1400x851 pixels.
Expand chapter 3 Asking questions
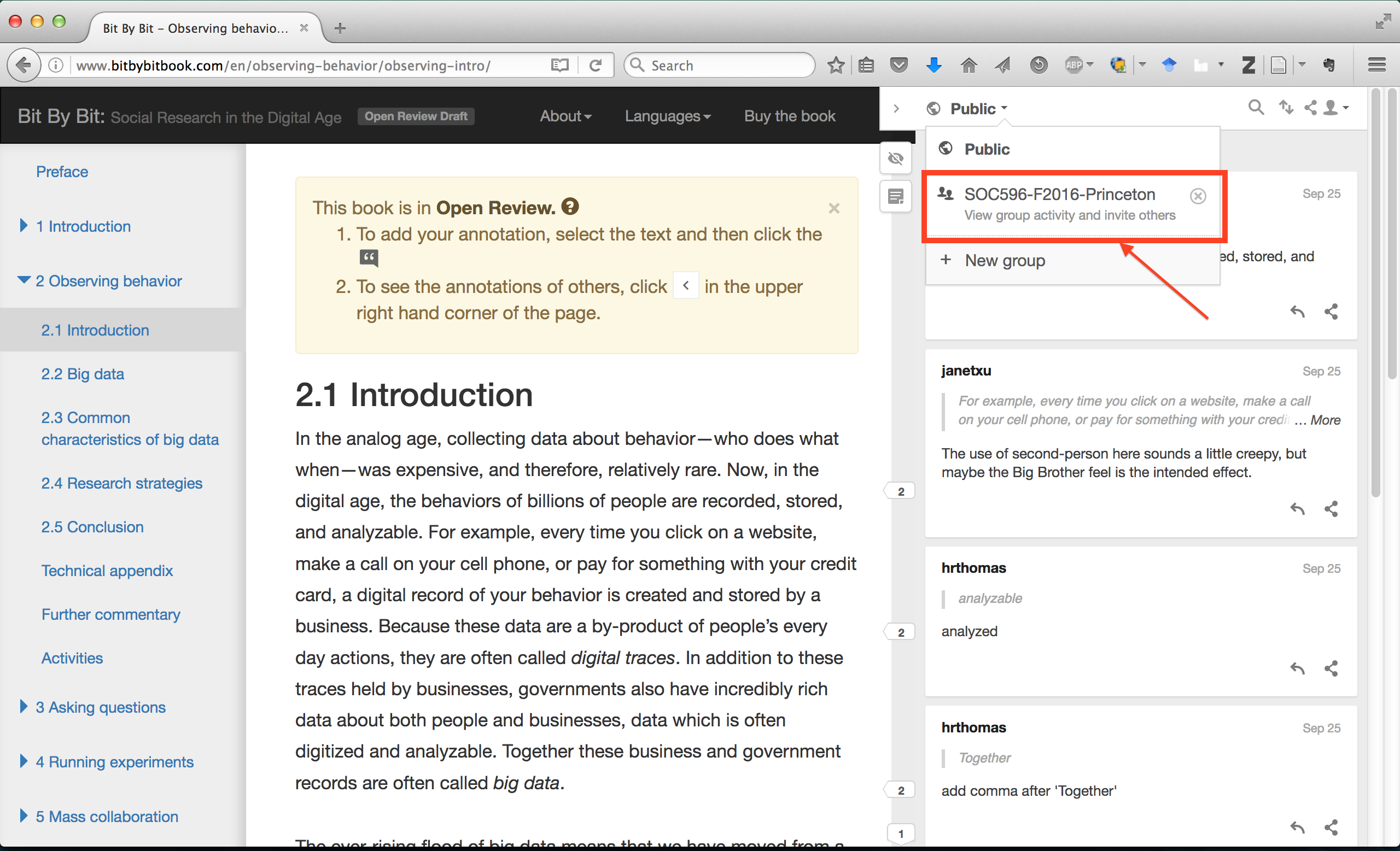click(x=24, y=707)
